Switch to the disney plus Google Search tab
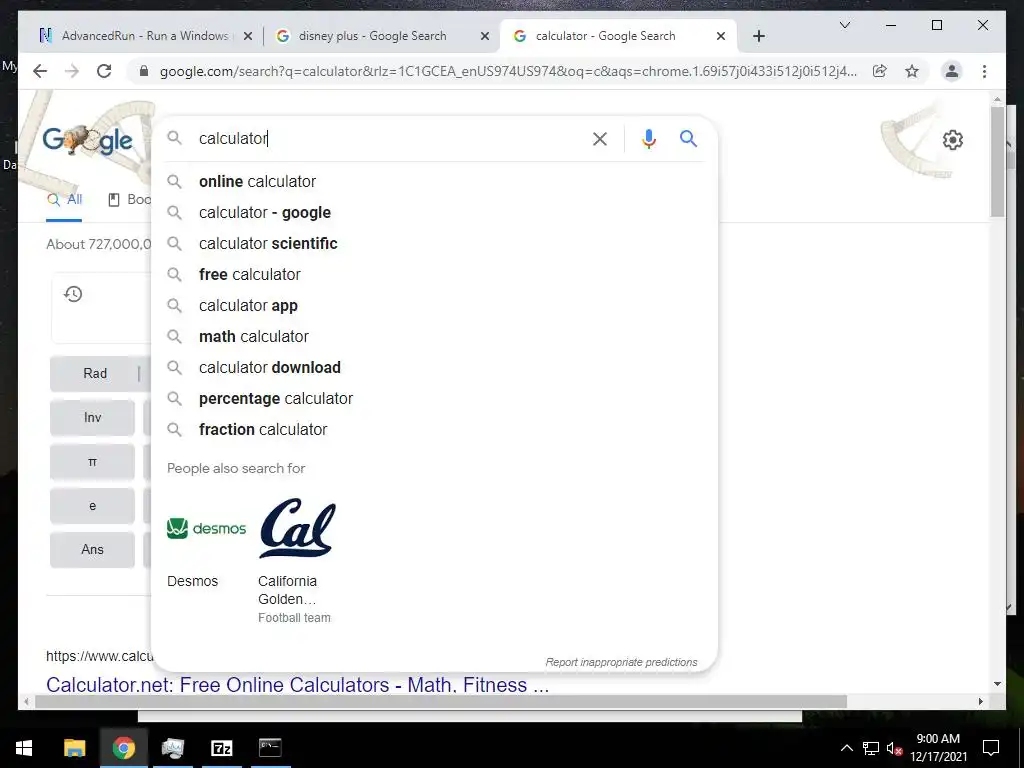The image size is (1024, 768). (381, 36)
